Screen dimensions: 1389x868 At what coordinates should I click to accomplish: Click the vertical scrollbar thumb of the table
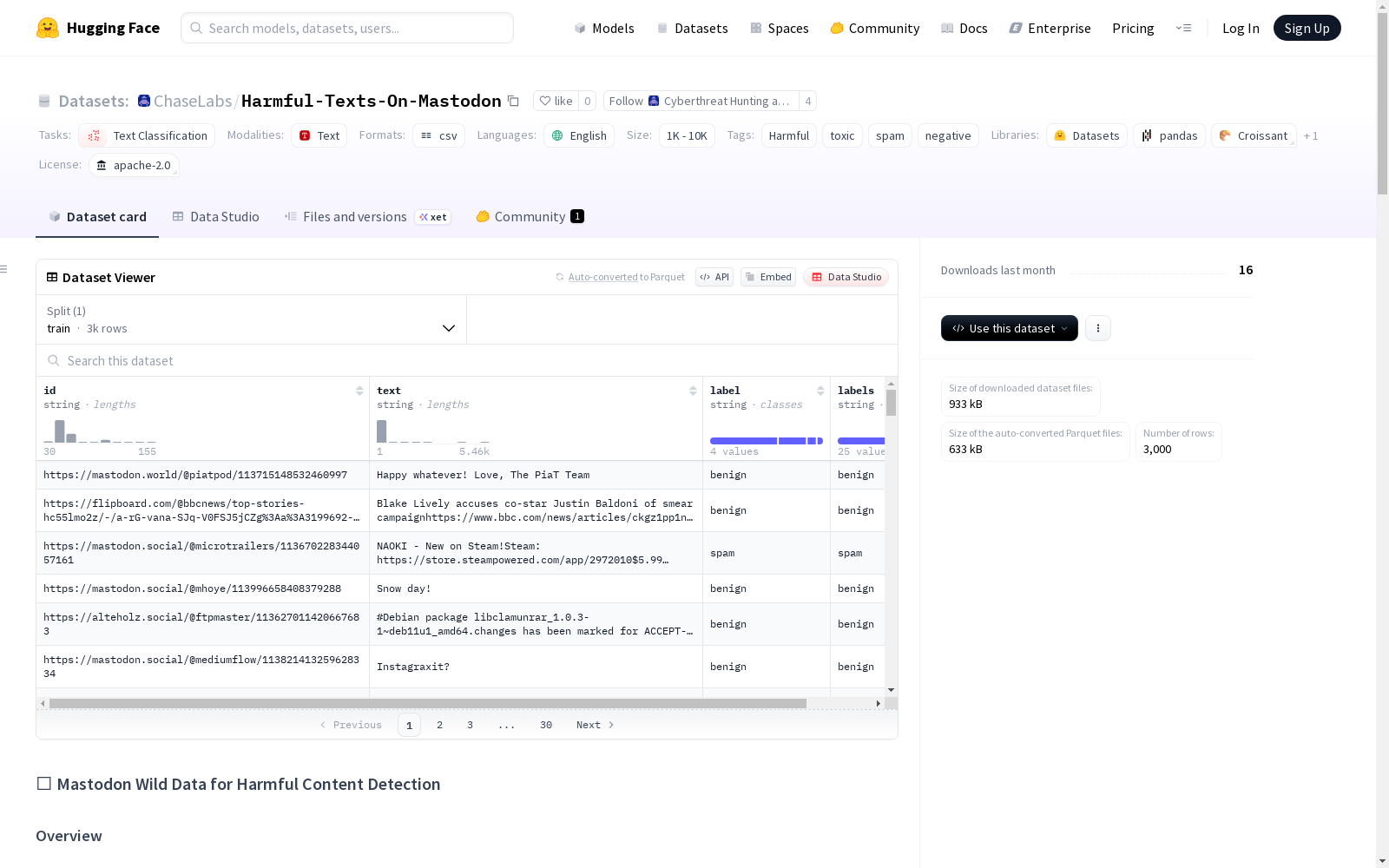click(x=891, y=403)
